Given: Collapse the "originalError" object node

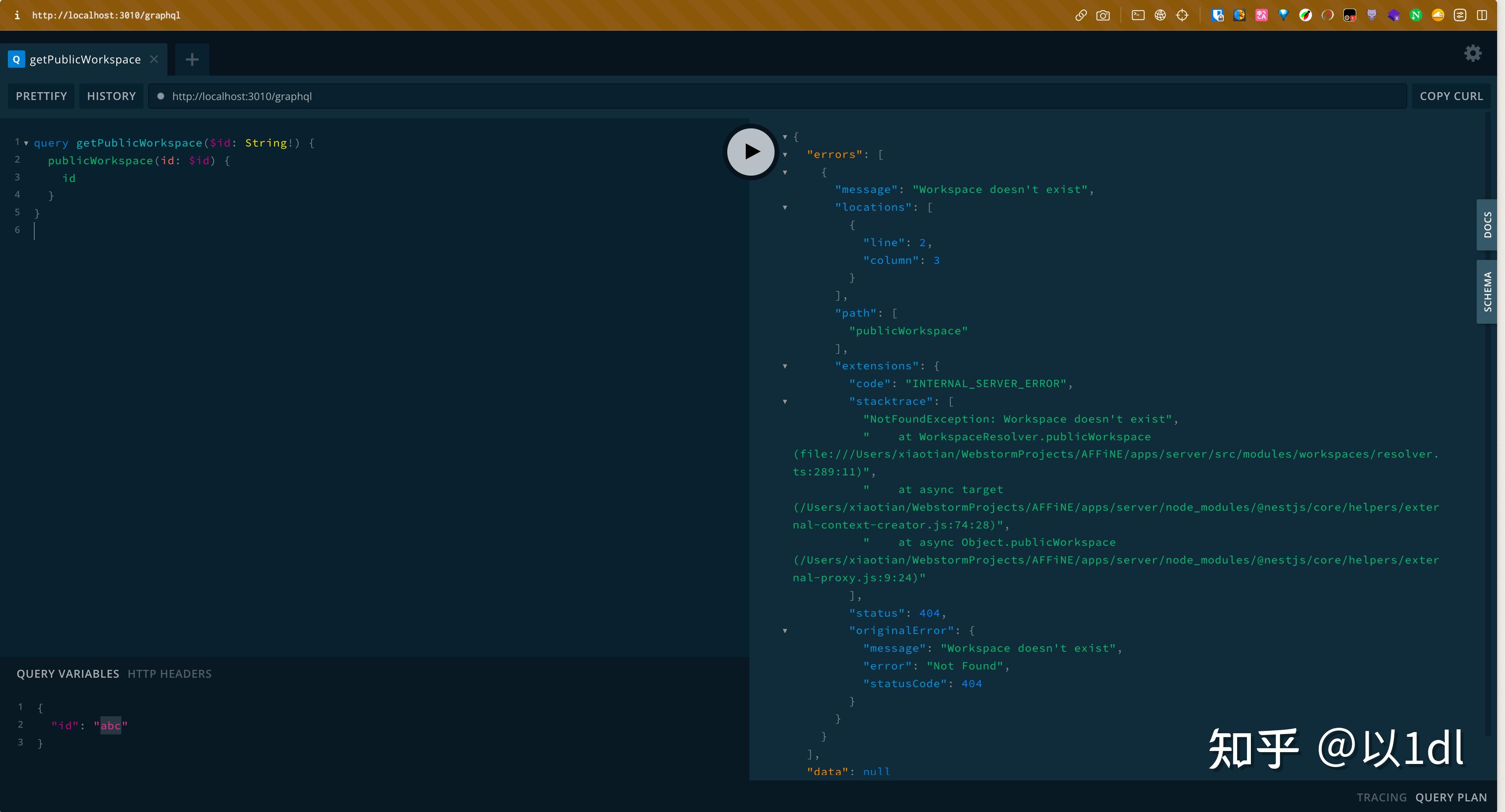Looking at the screenshot, I should click(x=785, y=631).
